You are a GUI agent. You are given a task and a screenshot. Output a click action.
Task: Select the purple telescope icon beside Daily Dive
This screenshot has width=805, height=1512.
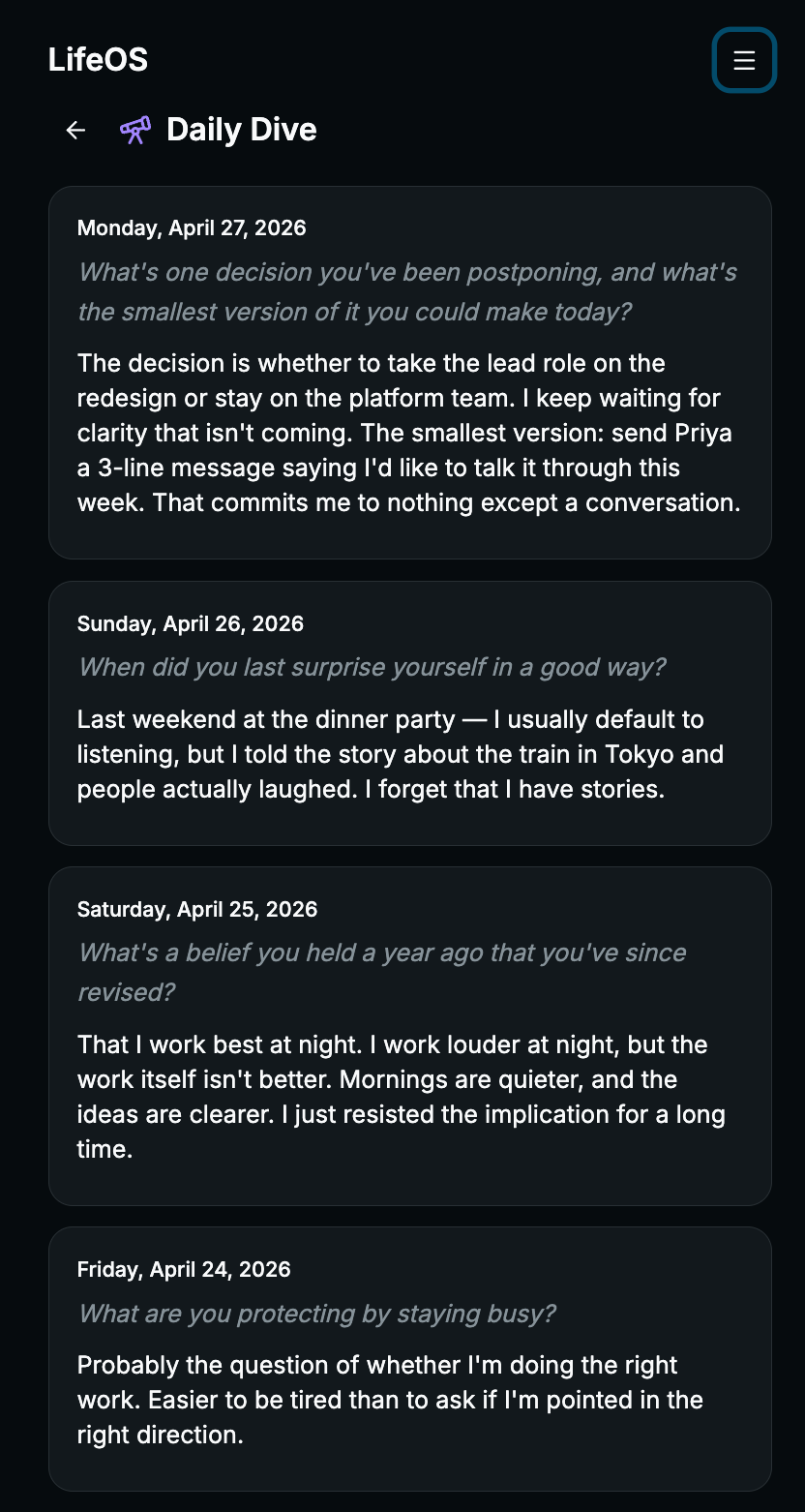[x=134, y=129]
